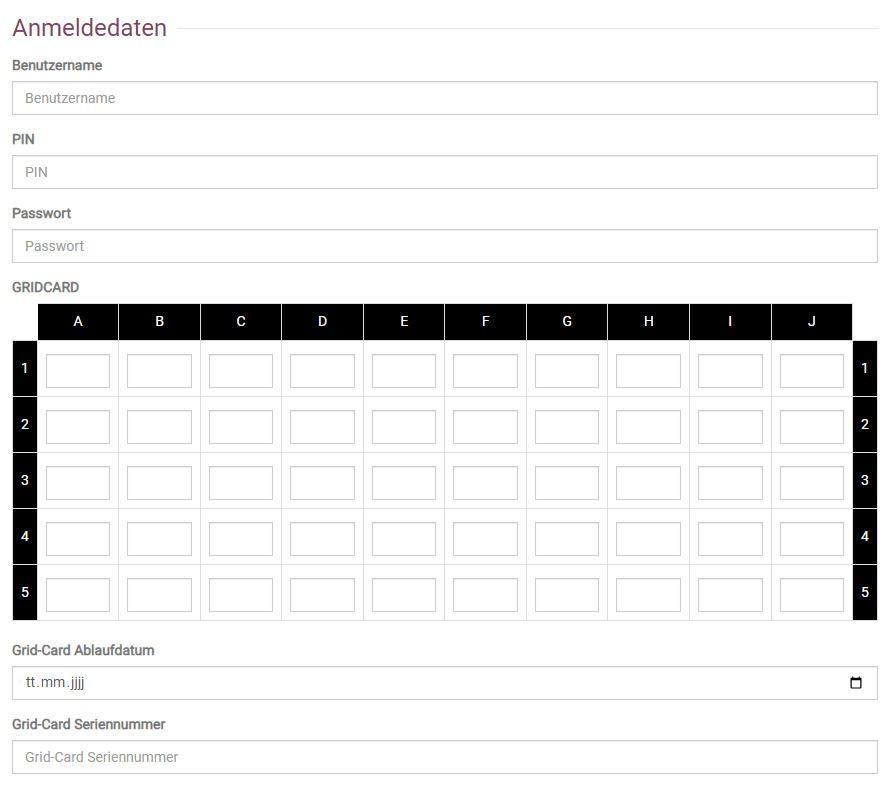Screen dimensions: 885x793
Task: Click gridcard cell C2
Action: (x=241, y=427)
